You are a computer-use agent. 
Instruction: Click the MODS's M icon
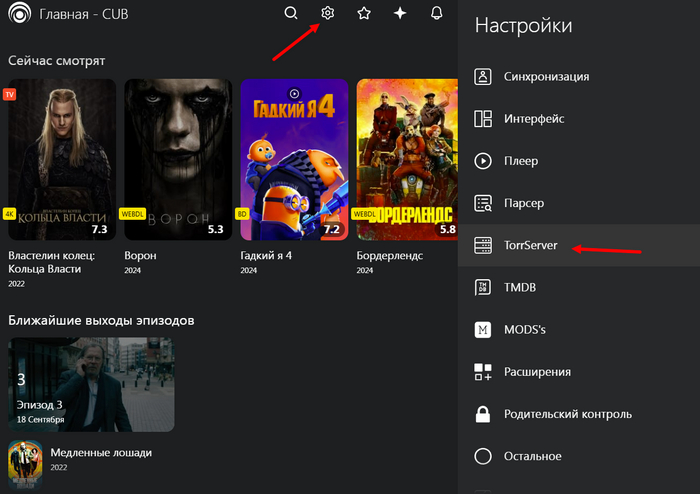[x=483, y=330]
